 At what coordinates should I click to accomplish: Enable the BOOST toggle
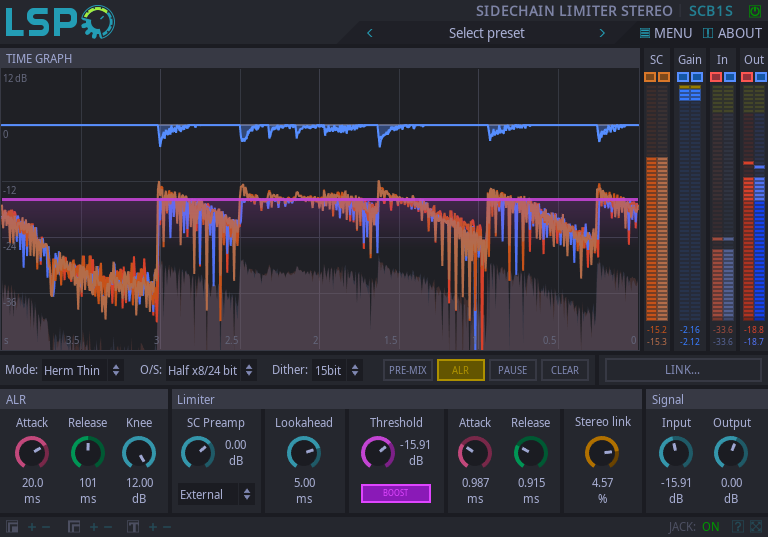[395, 493]
